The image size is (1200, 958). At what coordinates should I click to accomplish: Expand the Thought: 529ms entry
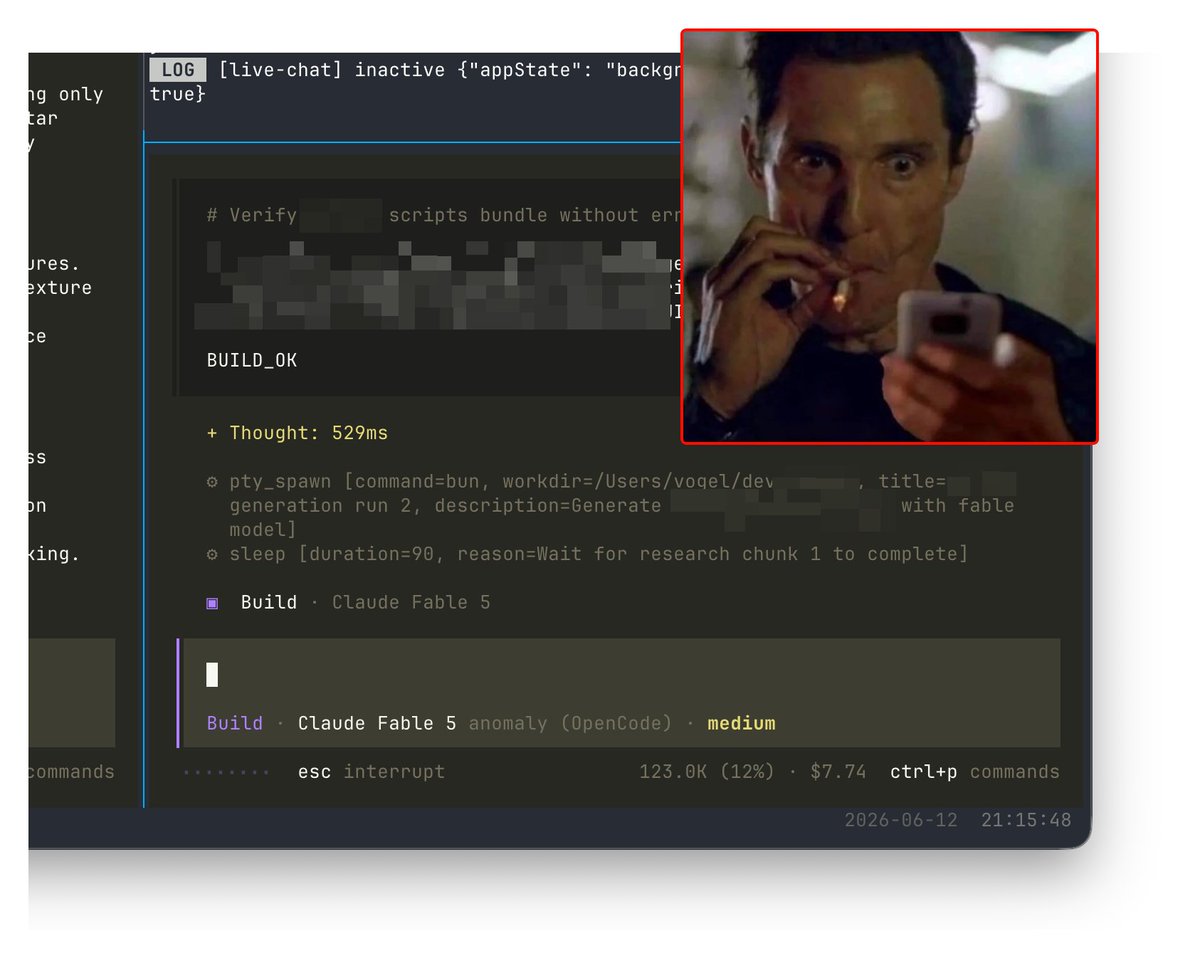(x=297, y=433)
